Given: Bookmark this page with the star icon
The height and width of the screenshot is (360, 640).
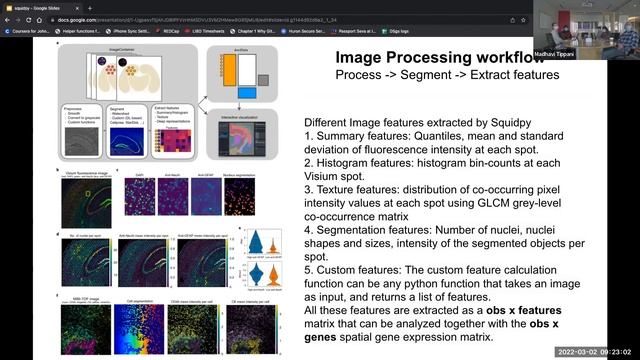Looking at the screenshot, I should [523, 20].
